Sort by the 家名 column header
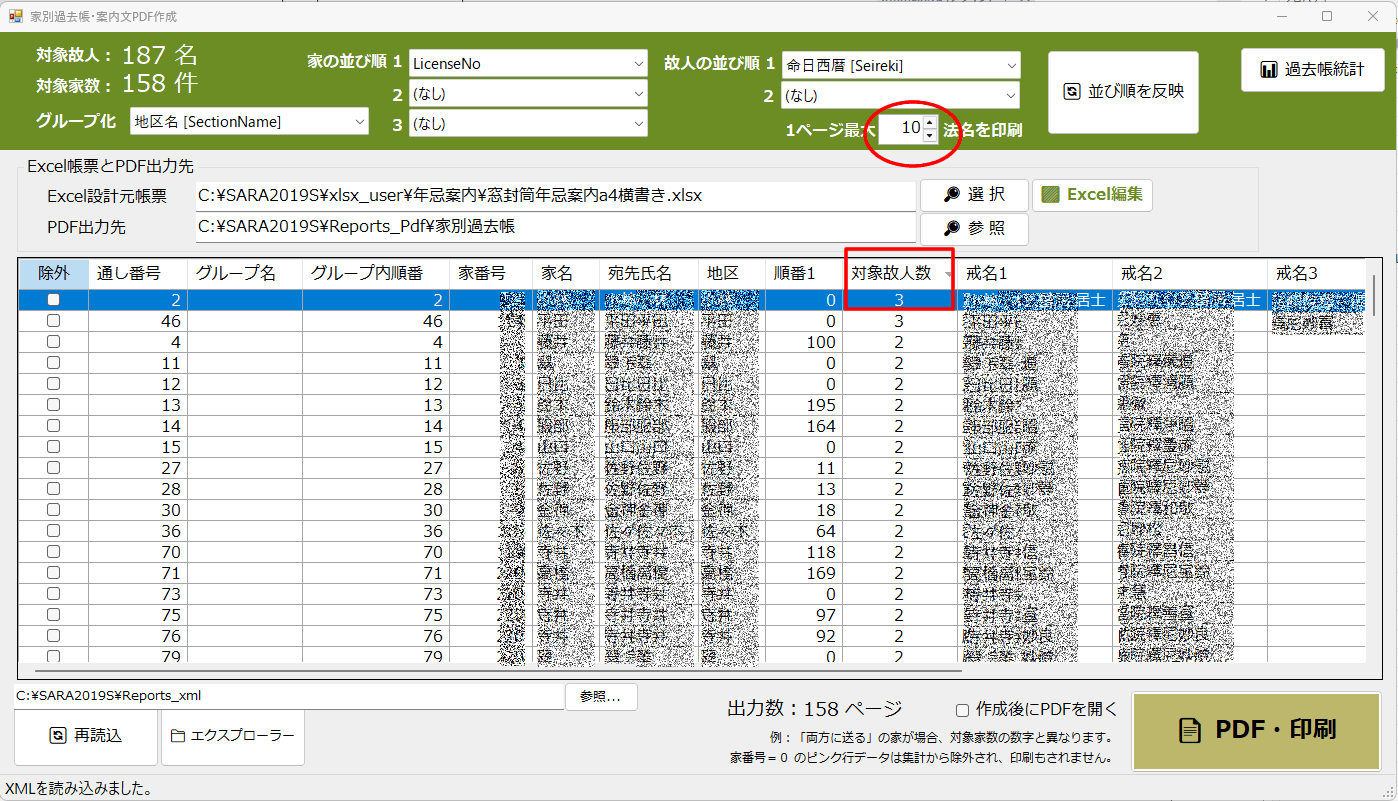Viewport: 1398px width, 801px height. pos(566,273)
